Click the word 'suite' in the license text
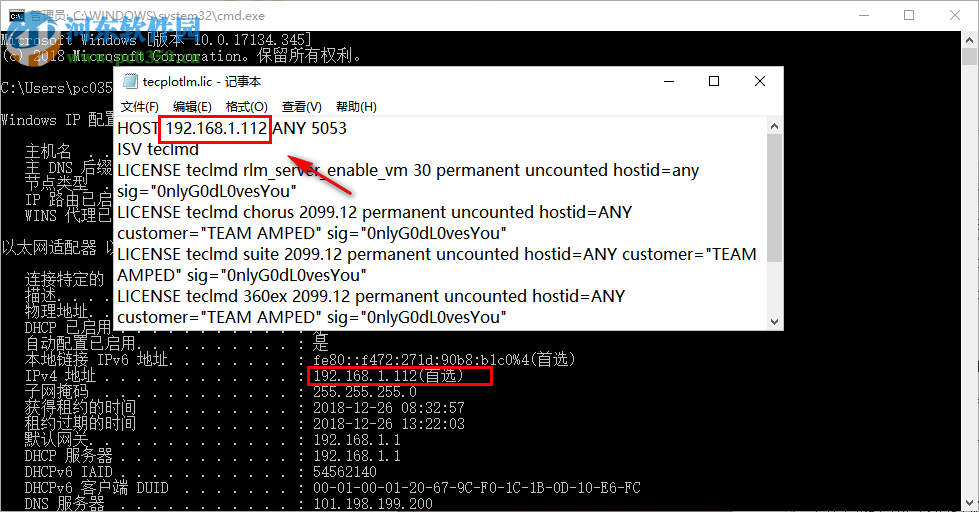 click(261, 255)
